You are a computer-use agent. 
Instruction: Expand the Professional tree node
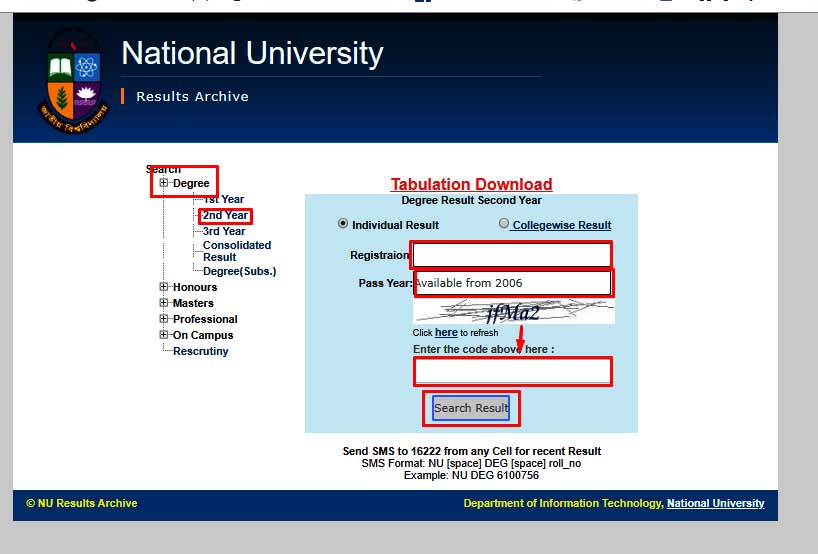tap(164, 319)
